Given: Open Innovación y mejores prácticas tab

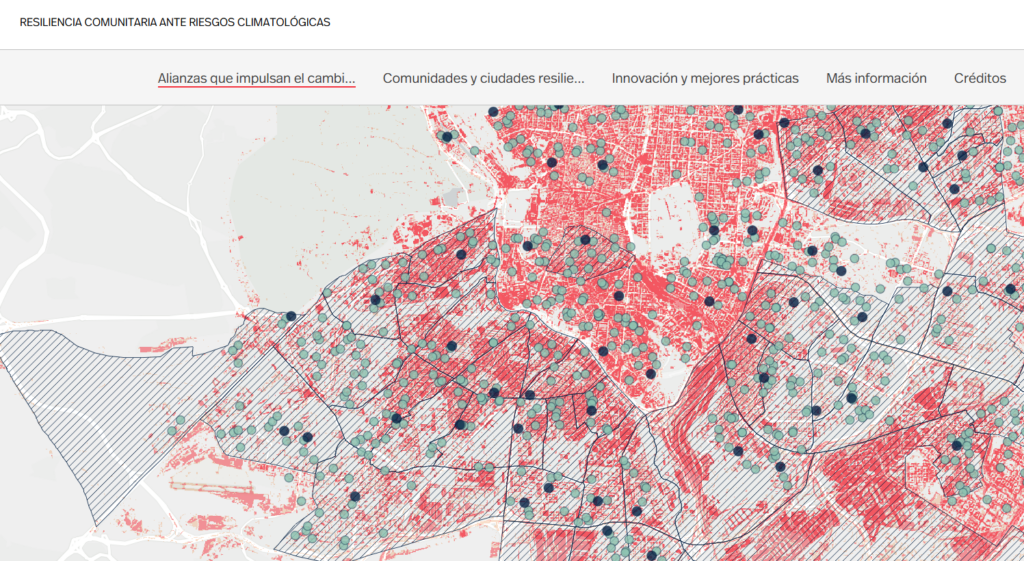Looking at the screenshot, I should click(x=705, y=78).
